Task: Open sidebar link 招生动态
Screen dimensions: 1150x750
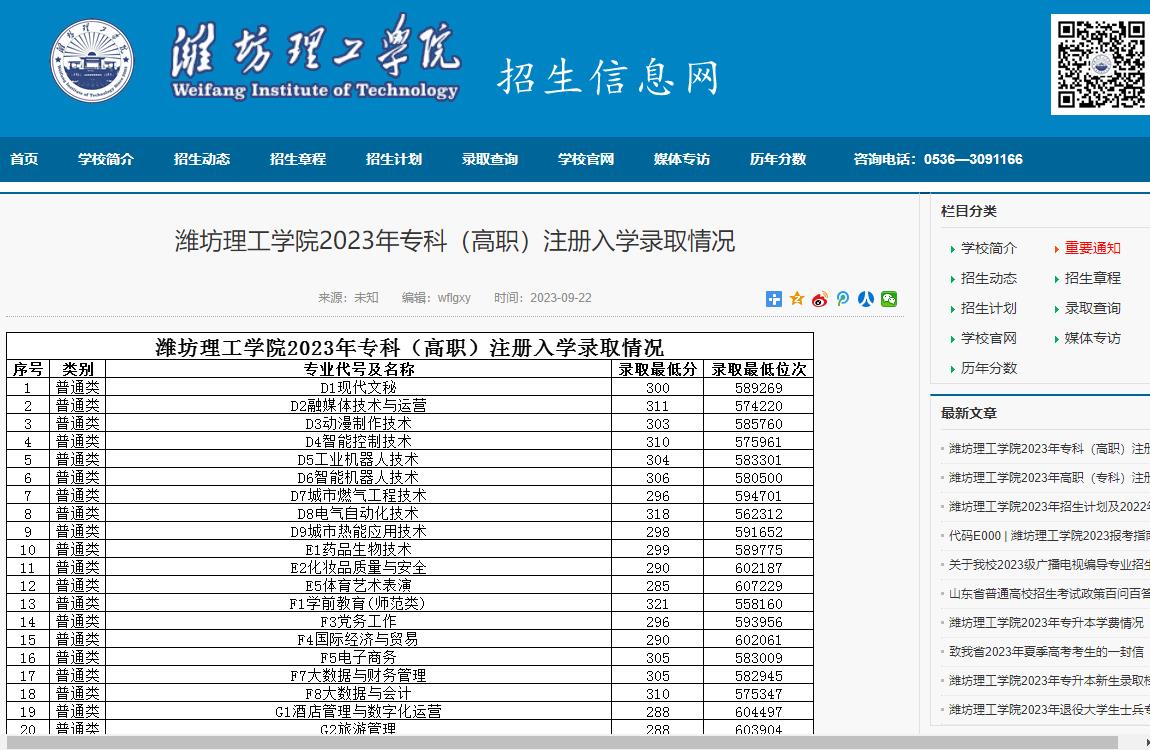Action: click(x=989, y=279)
